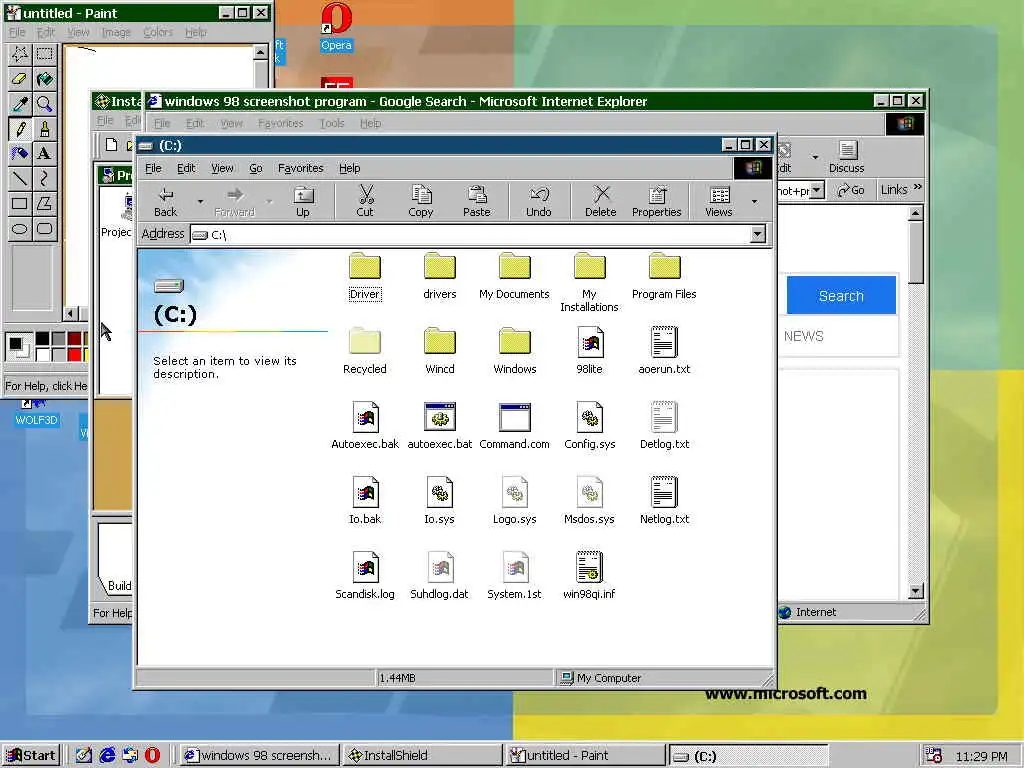Select the My Documents folder

click(515, 276)
